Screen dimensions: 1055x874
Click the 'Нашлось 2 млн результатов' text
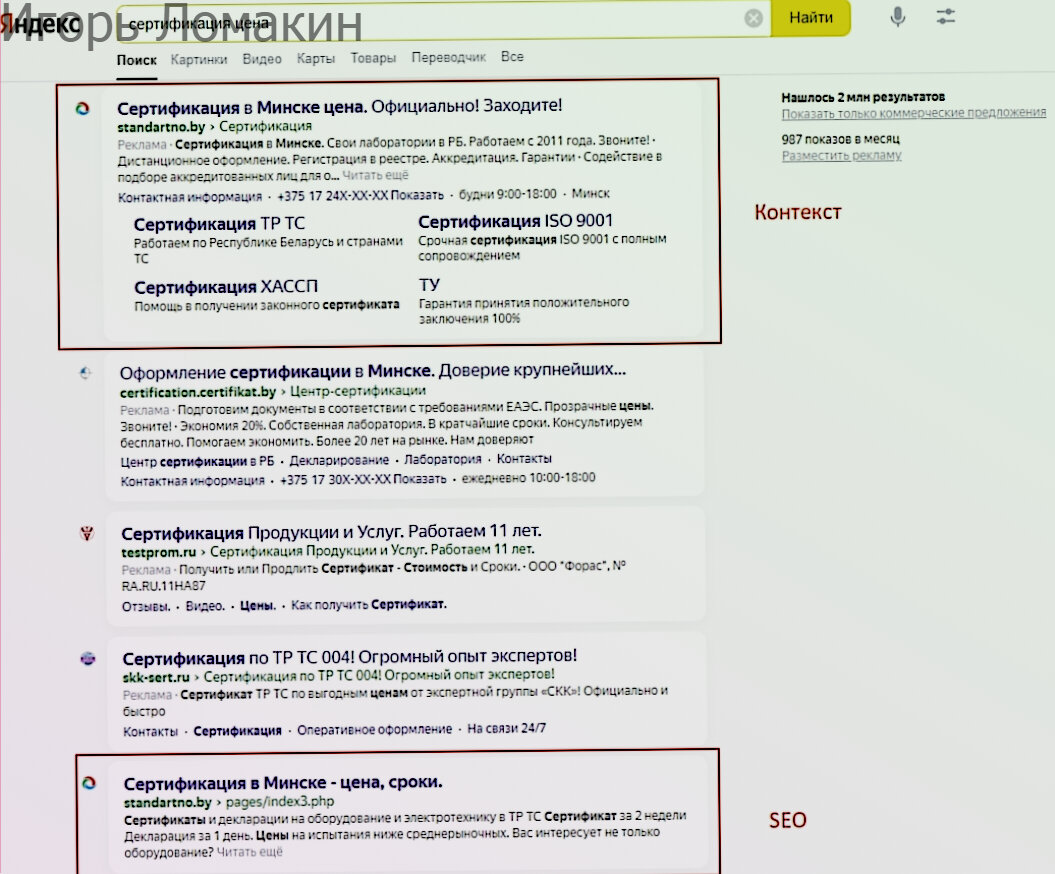pos(863,97)
